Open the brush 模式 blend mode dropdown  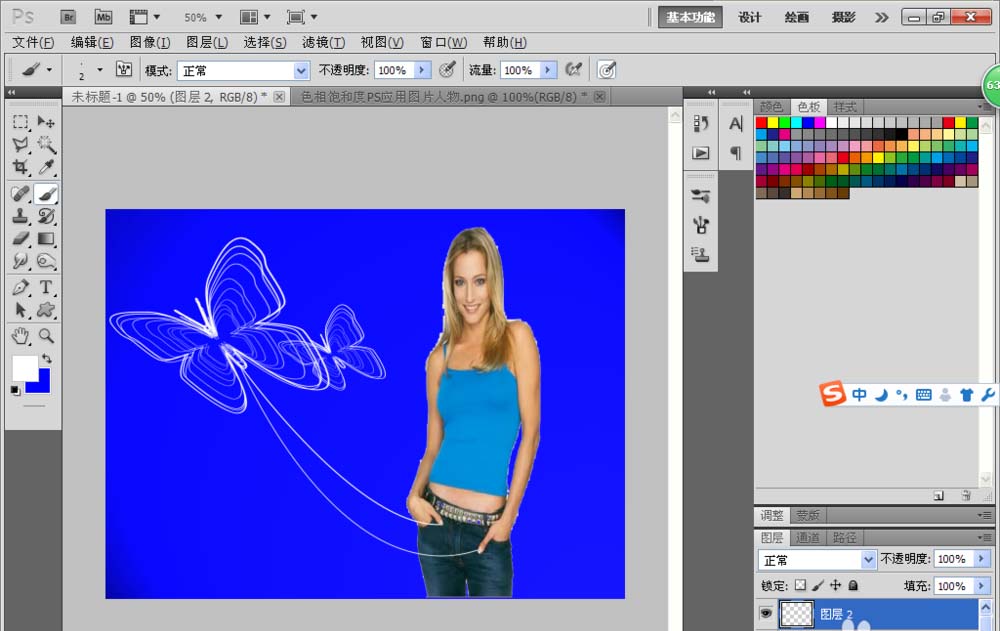pyautogui.click(x=301, y=71)
